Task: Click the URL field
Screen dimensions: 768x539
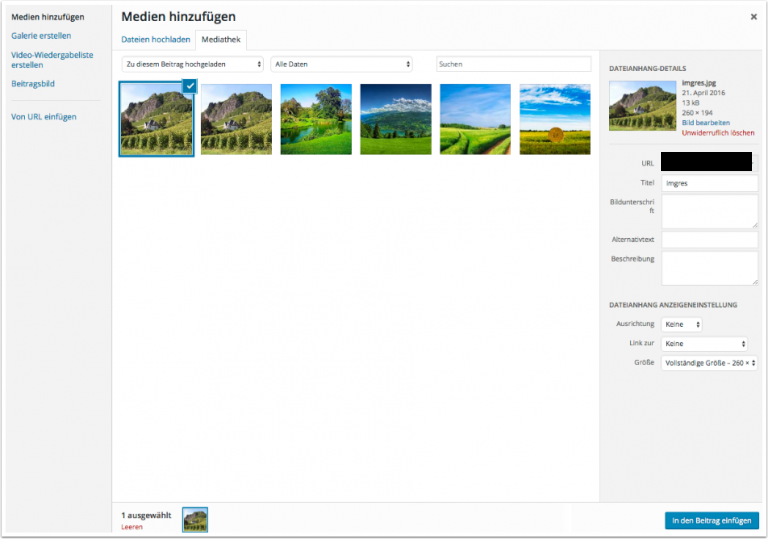Action: point(709,162)
